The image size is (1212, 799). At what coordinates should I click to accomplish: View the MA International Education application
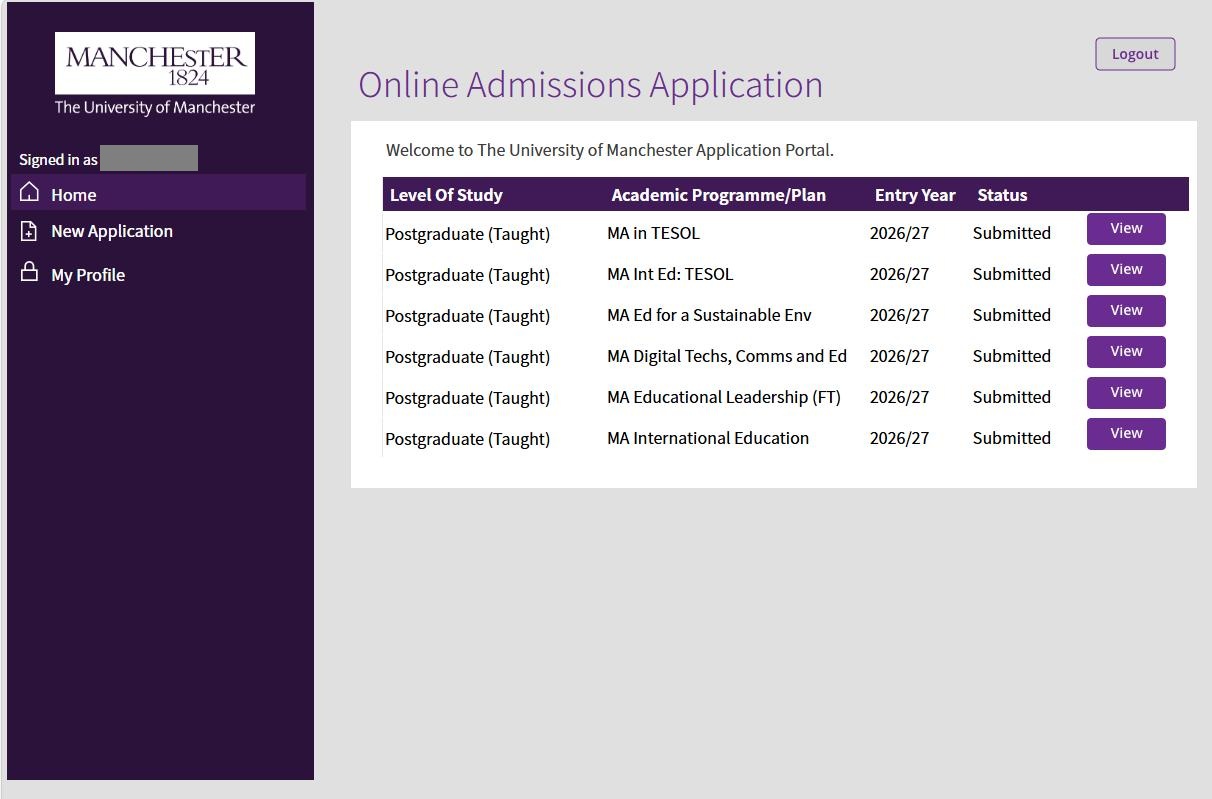(x=1125, y=434)
